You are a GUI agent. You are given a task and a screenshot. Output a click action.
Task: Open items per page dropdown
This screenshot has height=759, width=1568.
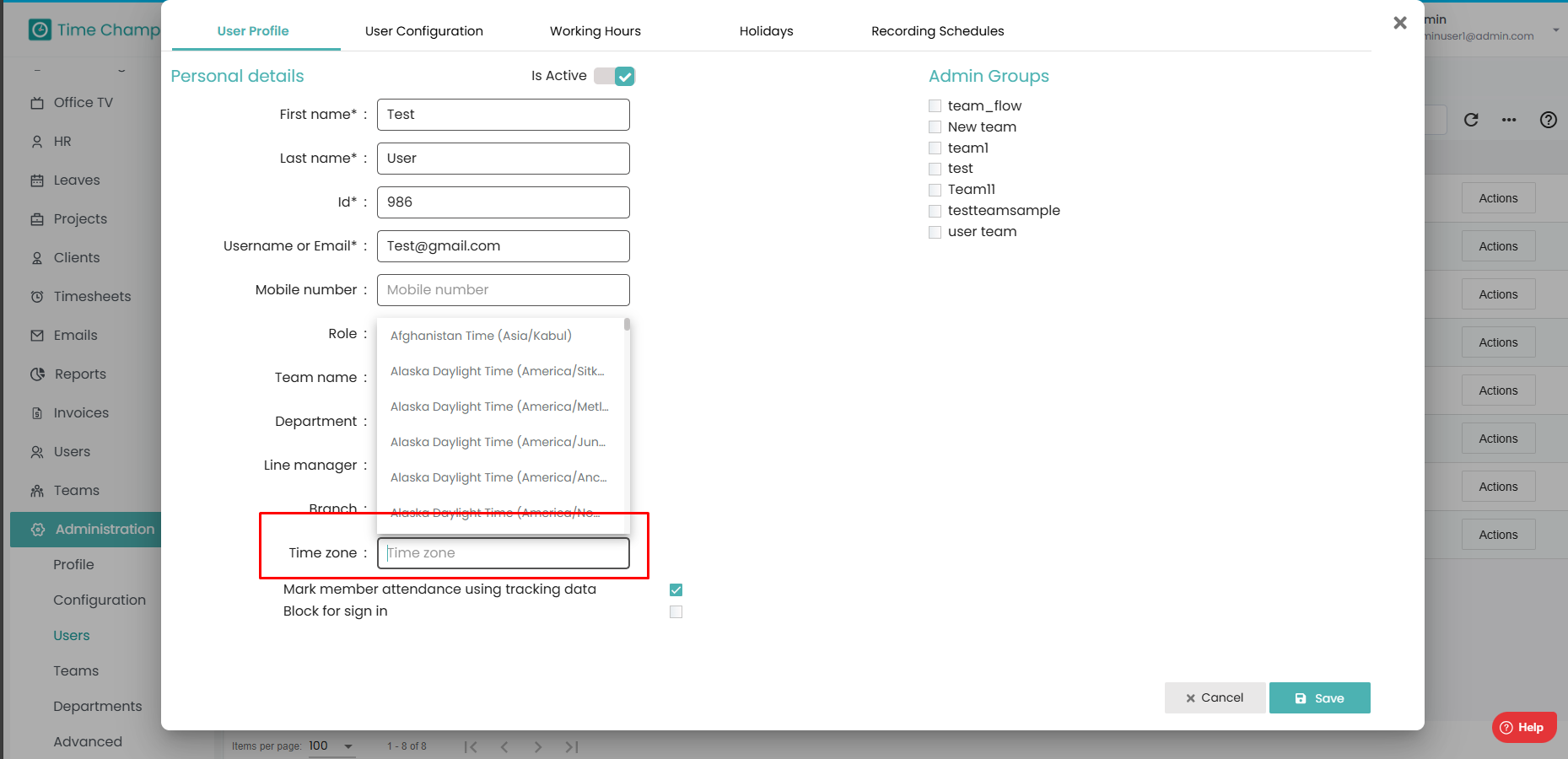click(x=331, y=746)
